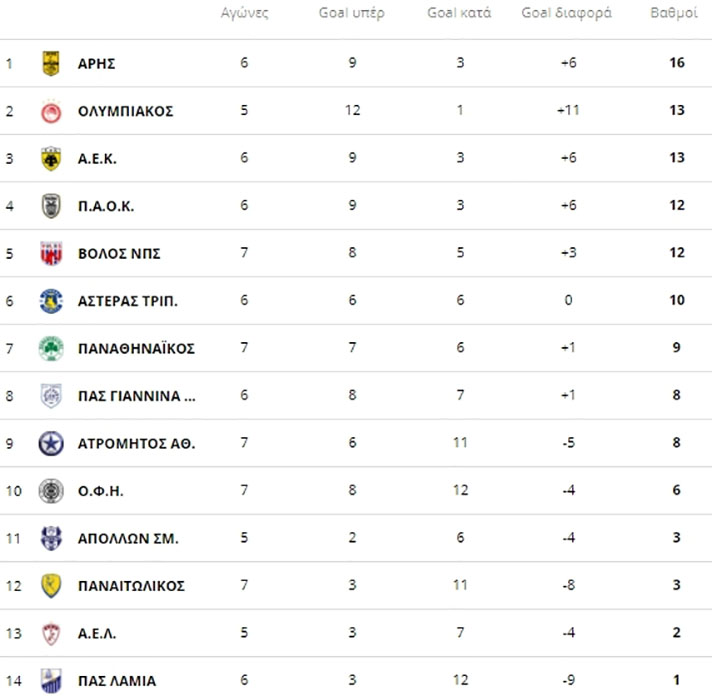
Task: Click the Goal κατά column header
Action: [x=459, y=13]
